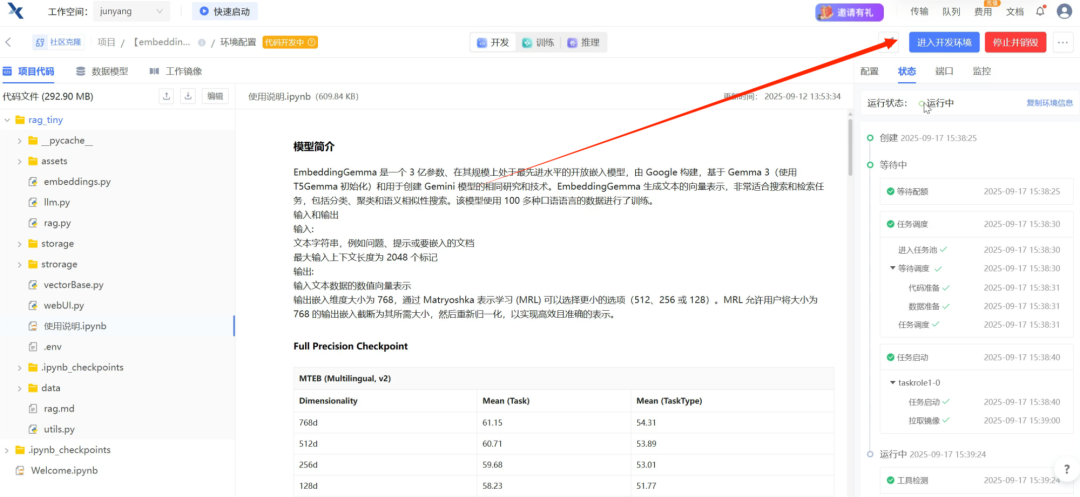
Task: Click the document icon of .env
Action: [x=32, y=347]
